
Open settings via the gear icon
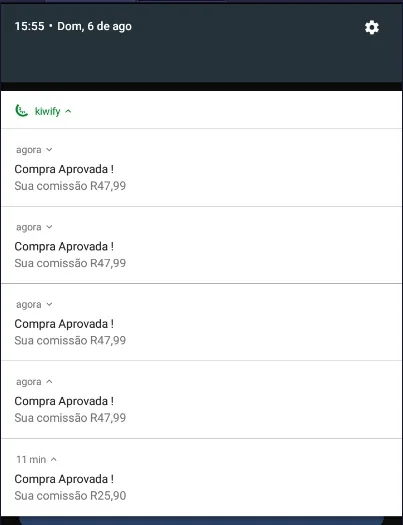(x=372, y=27)
